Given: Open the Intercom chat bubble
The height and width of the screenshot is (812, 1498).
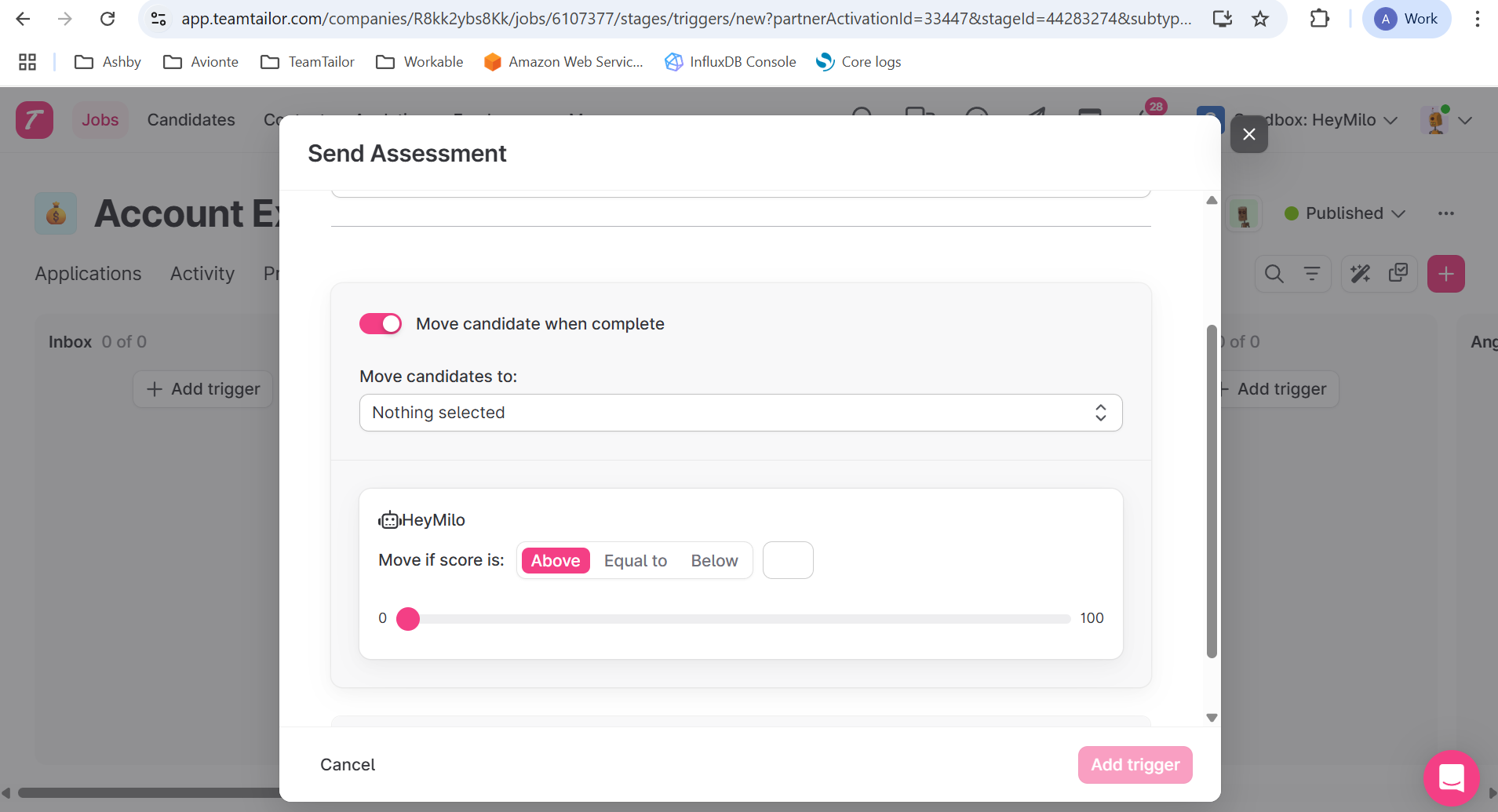Looking at the screenshot, I should click(1451, 777).
